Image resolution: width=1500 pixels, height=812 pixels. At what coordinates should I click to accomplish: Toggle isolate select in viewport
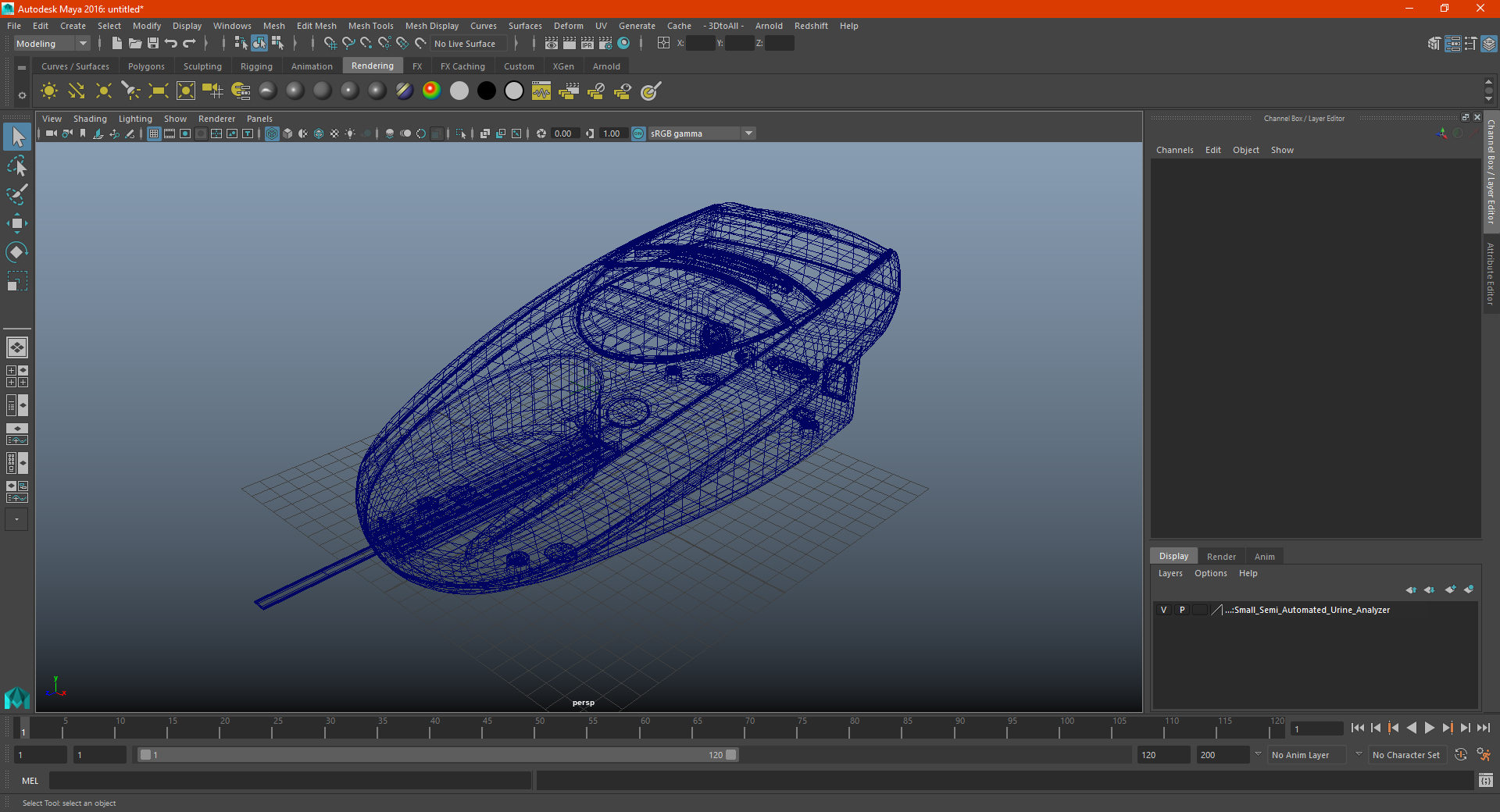(x=461, y=134)
